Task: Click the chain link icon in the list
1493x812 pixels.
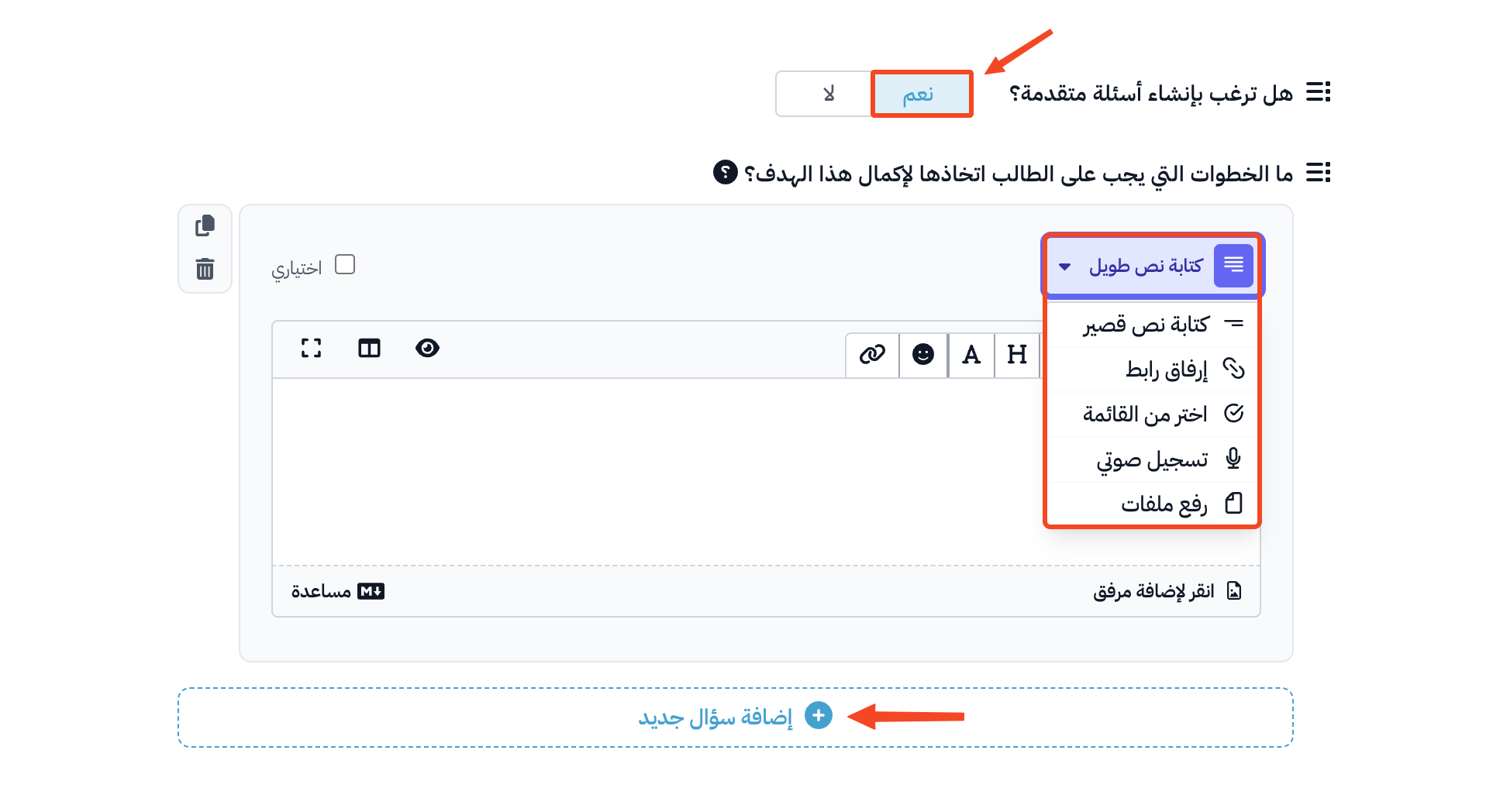Action: coord(1233,368)
